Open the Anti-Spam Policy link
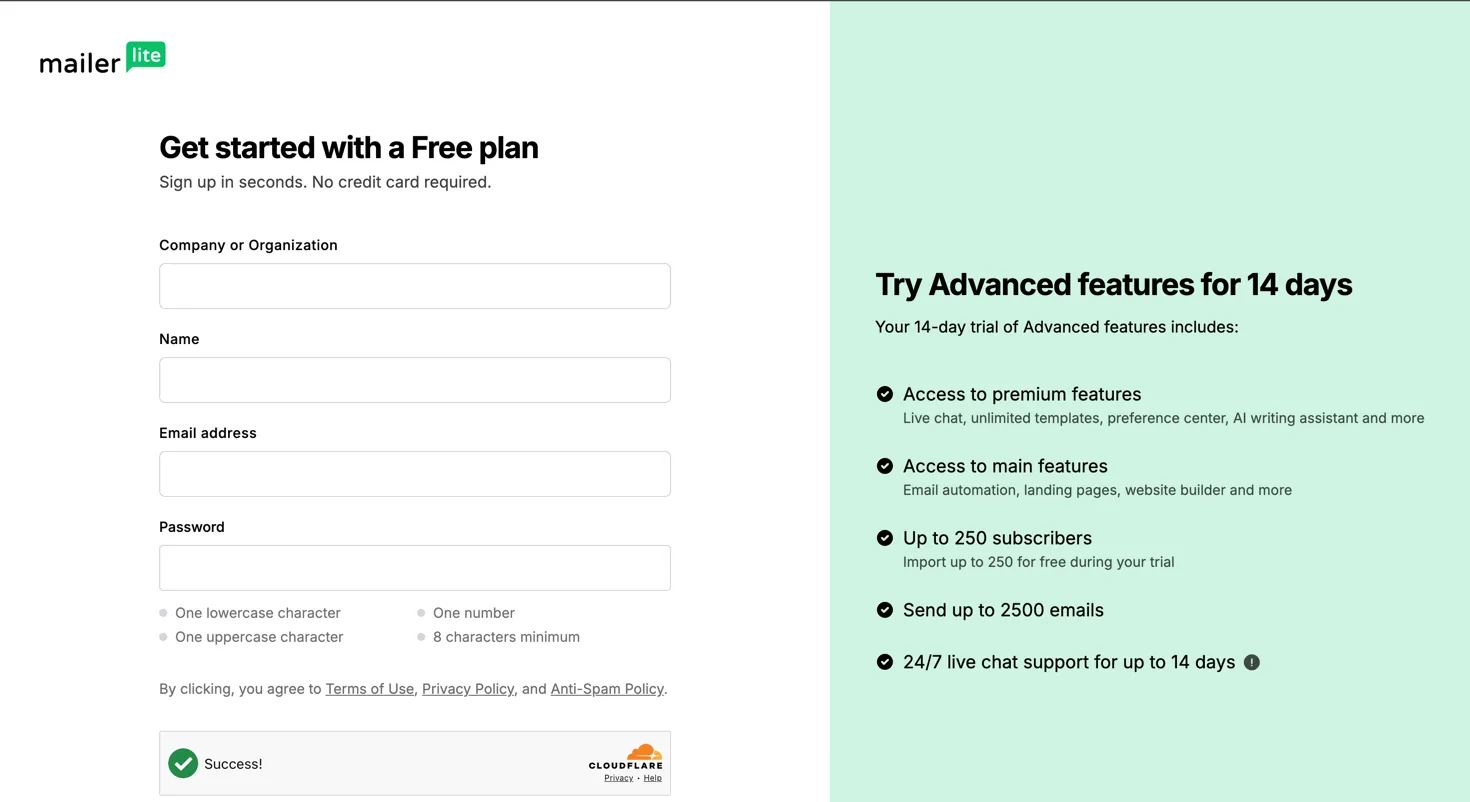1470x802 pixels. tap(607, 689)
